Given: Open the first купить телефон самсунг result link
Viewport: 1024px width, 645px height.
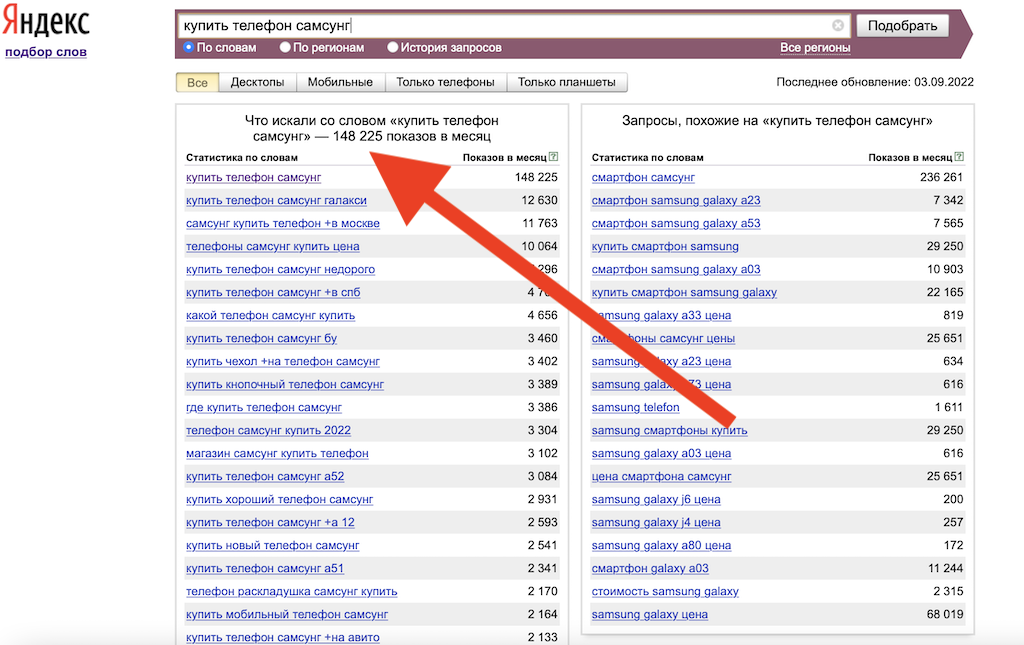Looking at the screenshot, I should tap(253, 178).
